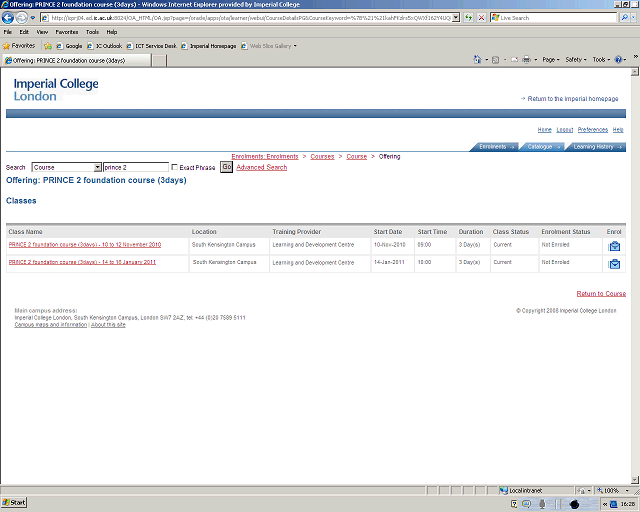Viewport: 640px width, 512px height.
Task: Toggle the Exact Phrase checkbox
Action: coord(176,168)
